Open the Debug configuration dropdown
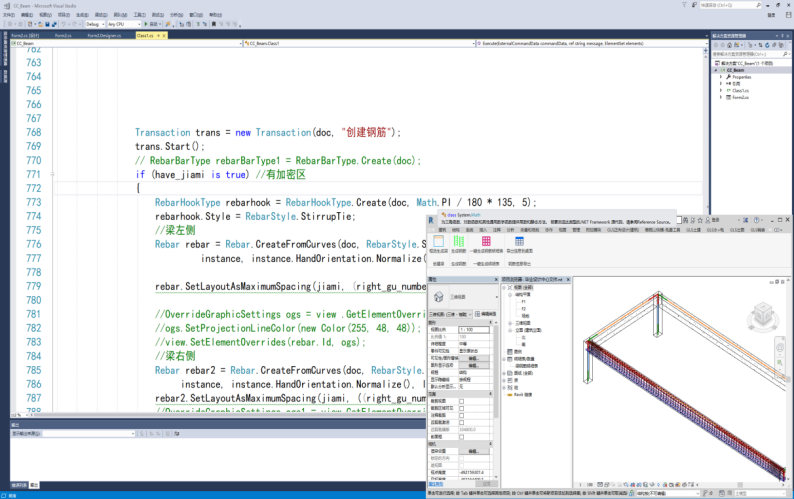Screen dimensions: 794x499 tap(95, 24)
